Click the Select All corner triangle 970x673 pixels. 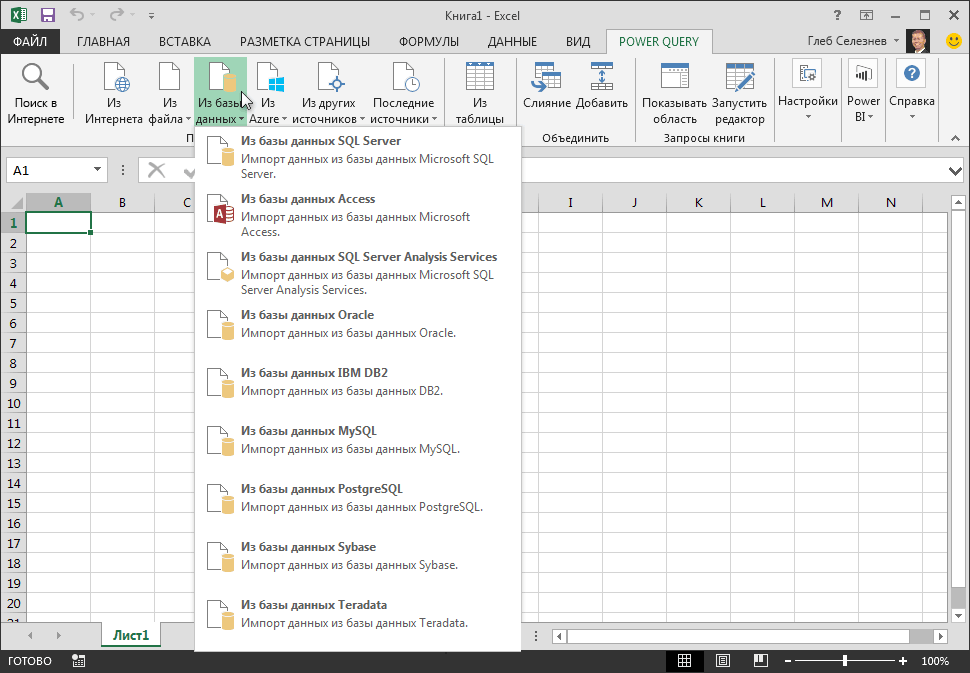(x=15, y=203)
